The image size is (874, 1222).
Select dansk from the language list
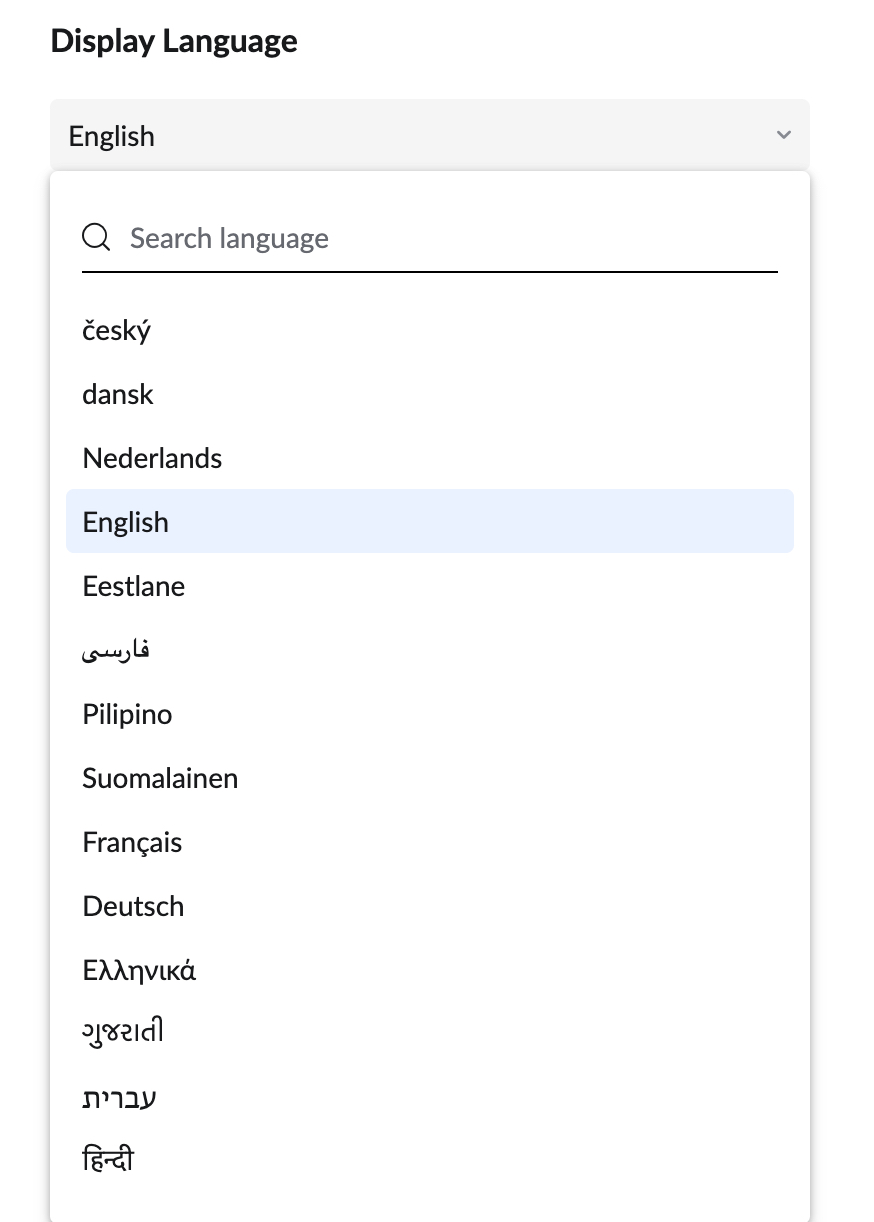(x=117, y=394)
